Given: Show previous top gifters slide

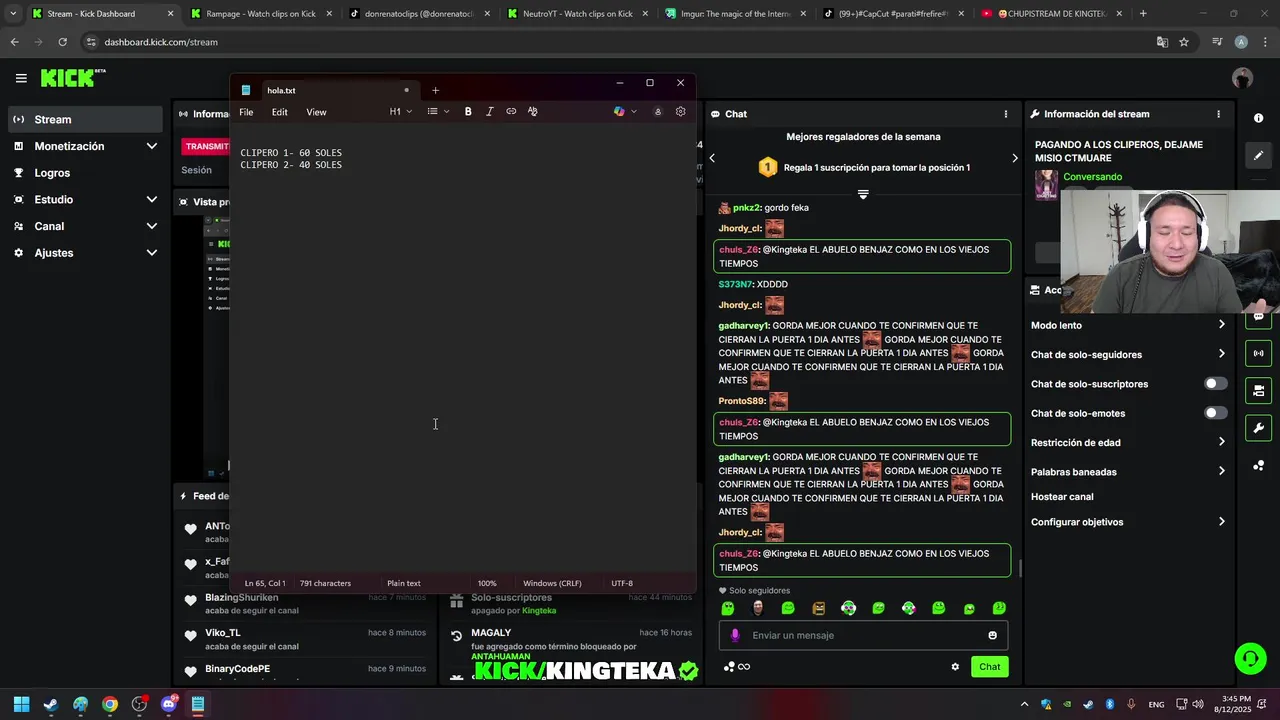Looking at the screenshot, I should click(x=712, y=158).
